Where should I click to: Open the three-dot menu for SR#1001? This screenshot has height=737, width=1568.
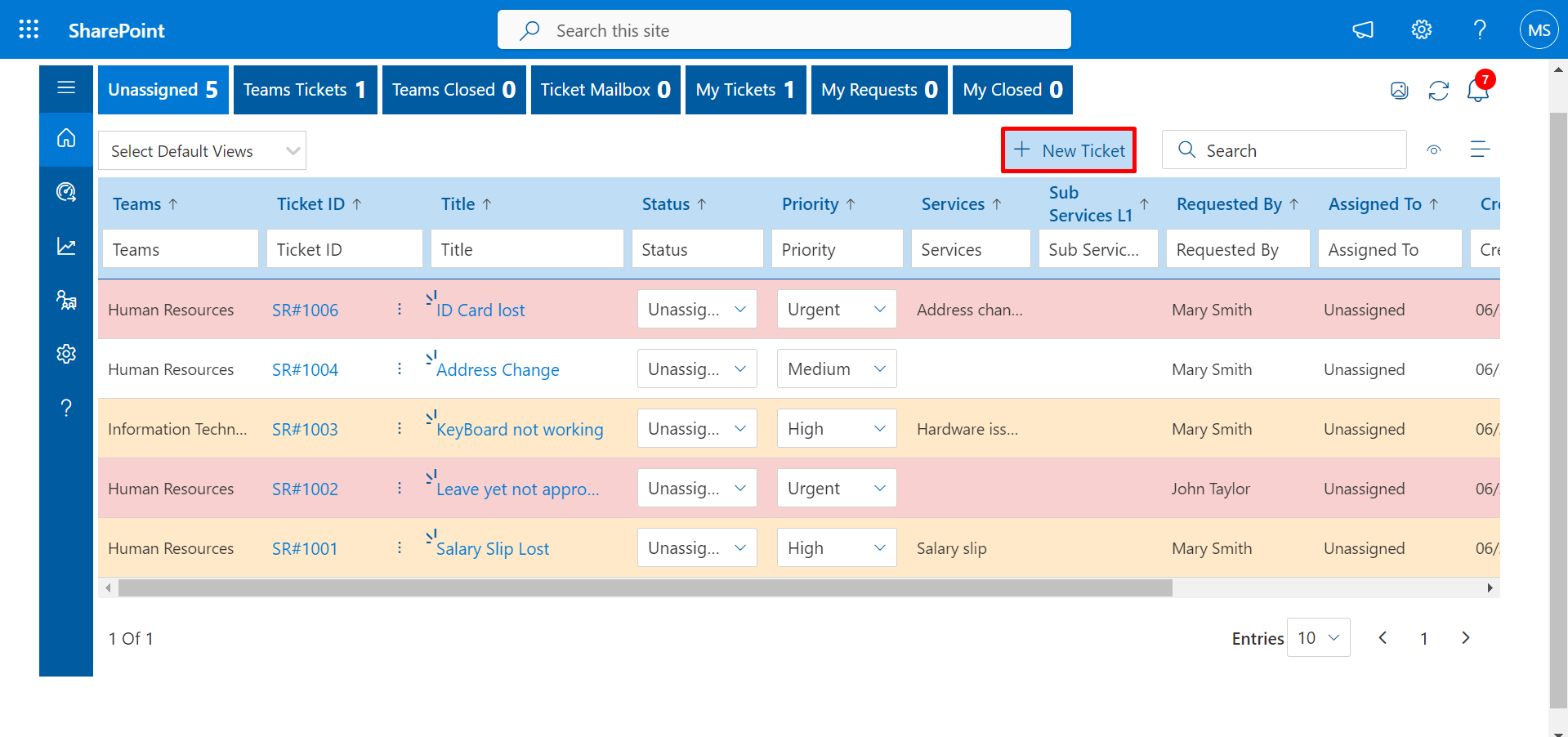pos(400,547)
